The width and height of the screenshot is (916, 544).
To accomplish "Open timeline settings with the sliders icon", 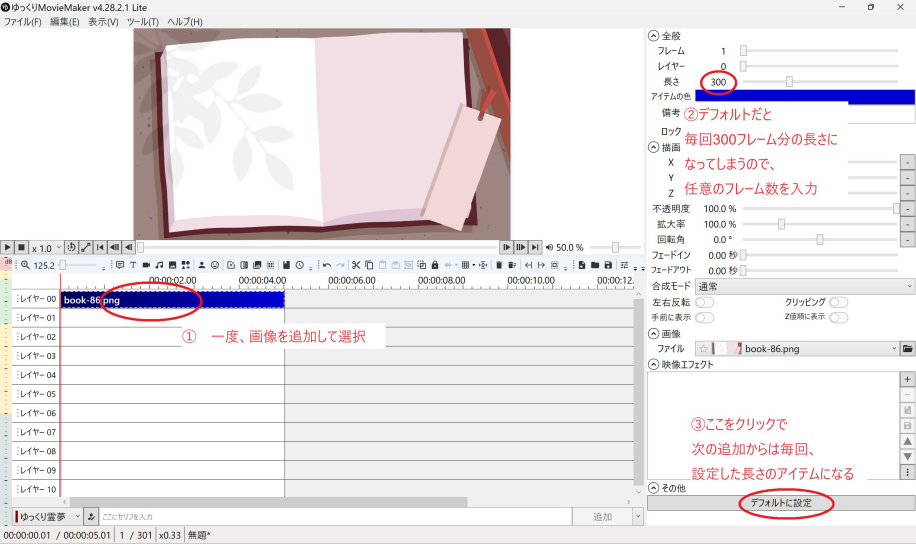I will 624,265.
